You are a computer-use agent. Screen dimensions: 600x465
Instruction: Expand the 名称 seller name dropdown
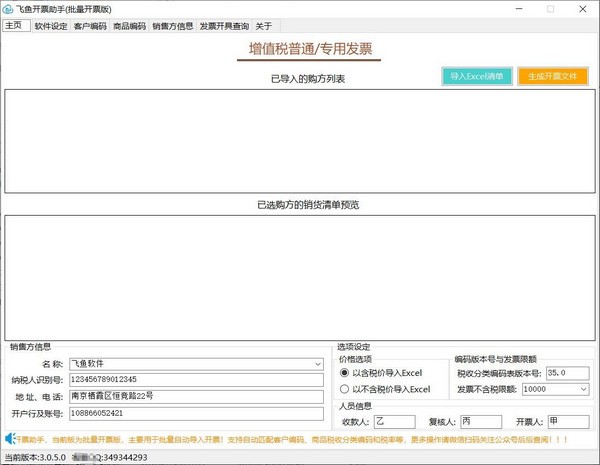316,364
